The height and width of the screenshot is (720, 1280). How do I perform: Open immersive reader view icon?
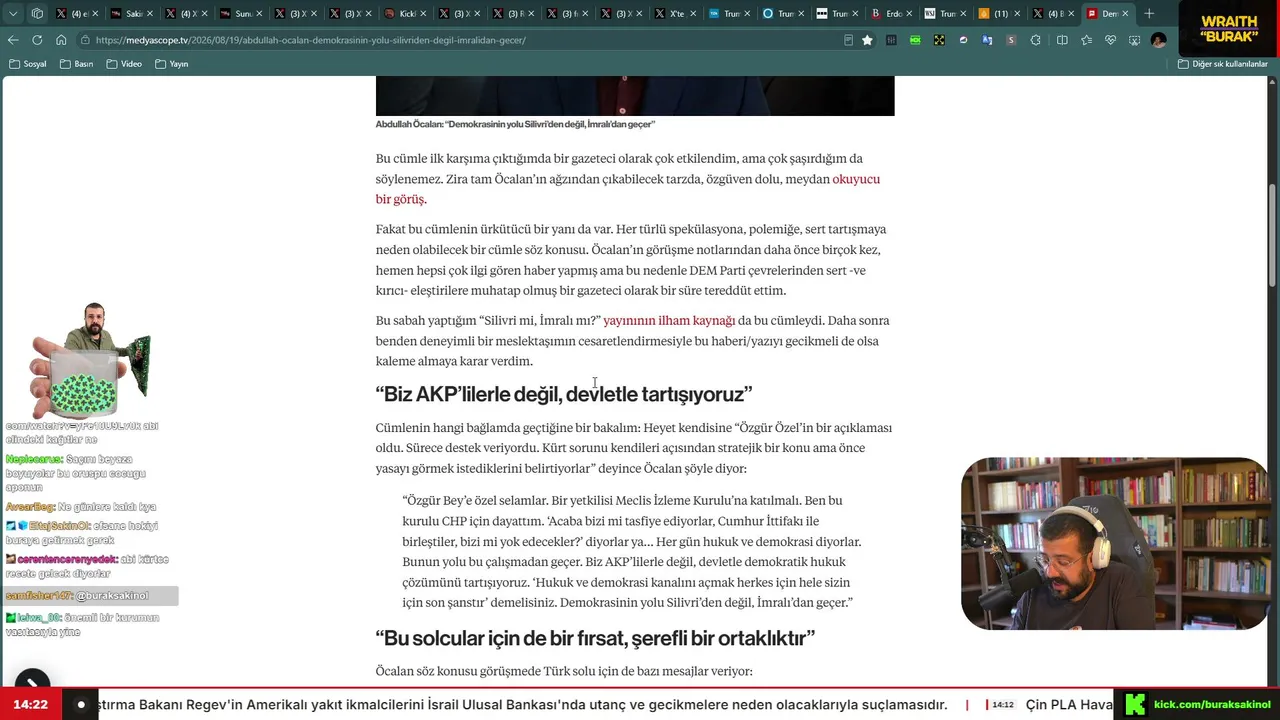coord(848,40)
